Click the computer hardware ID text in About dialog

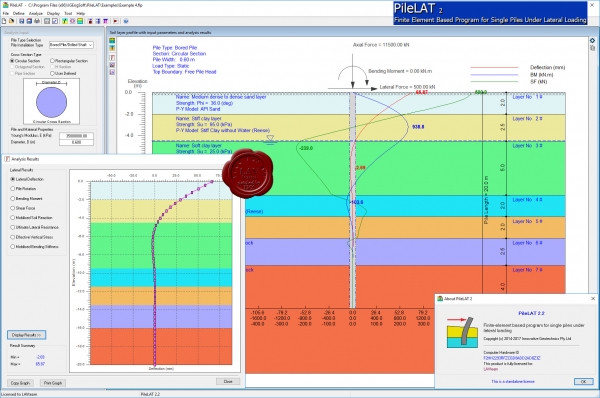point(512,358)
